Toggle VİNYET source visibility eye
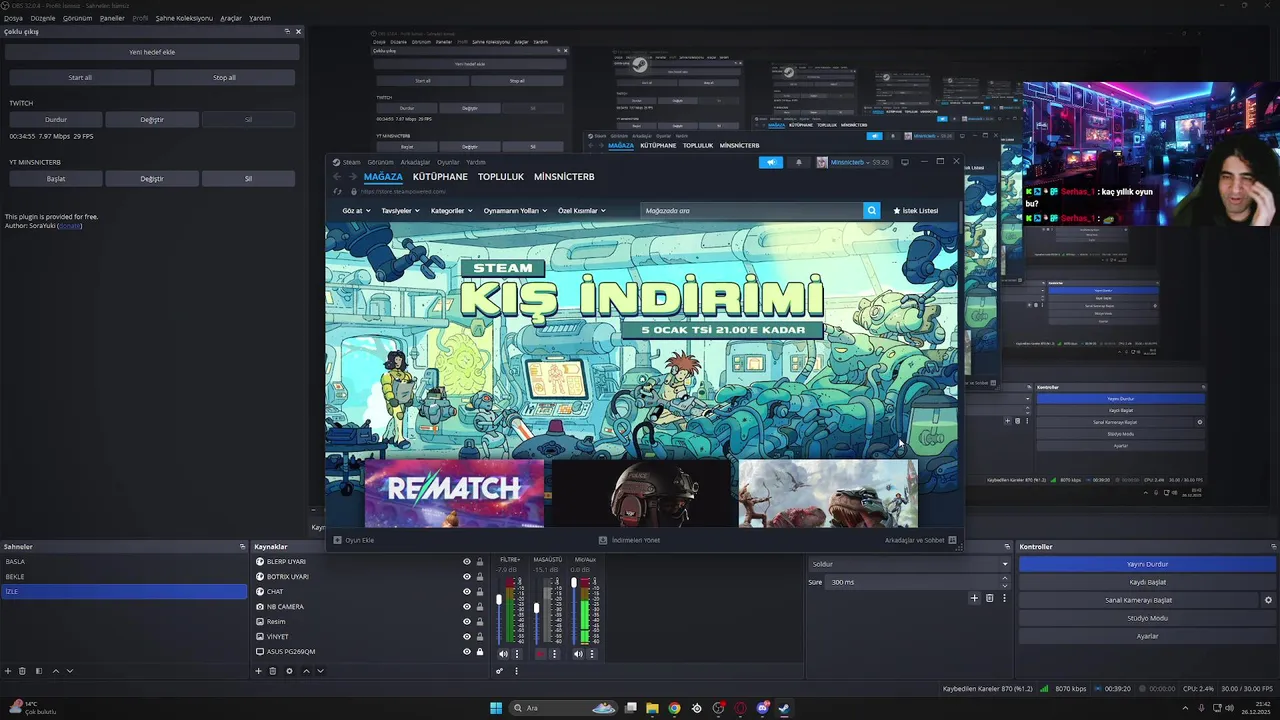 [466, 637]
